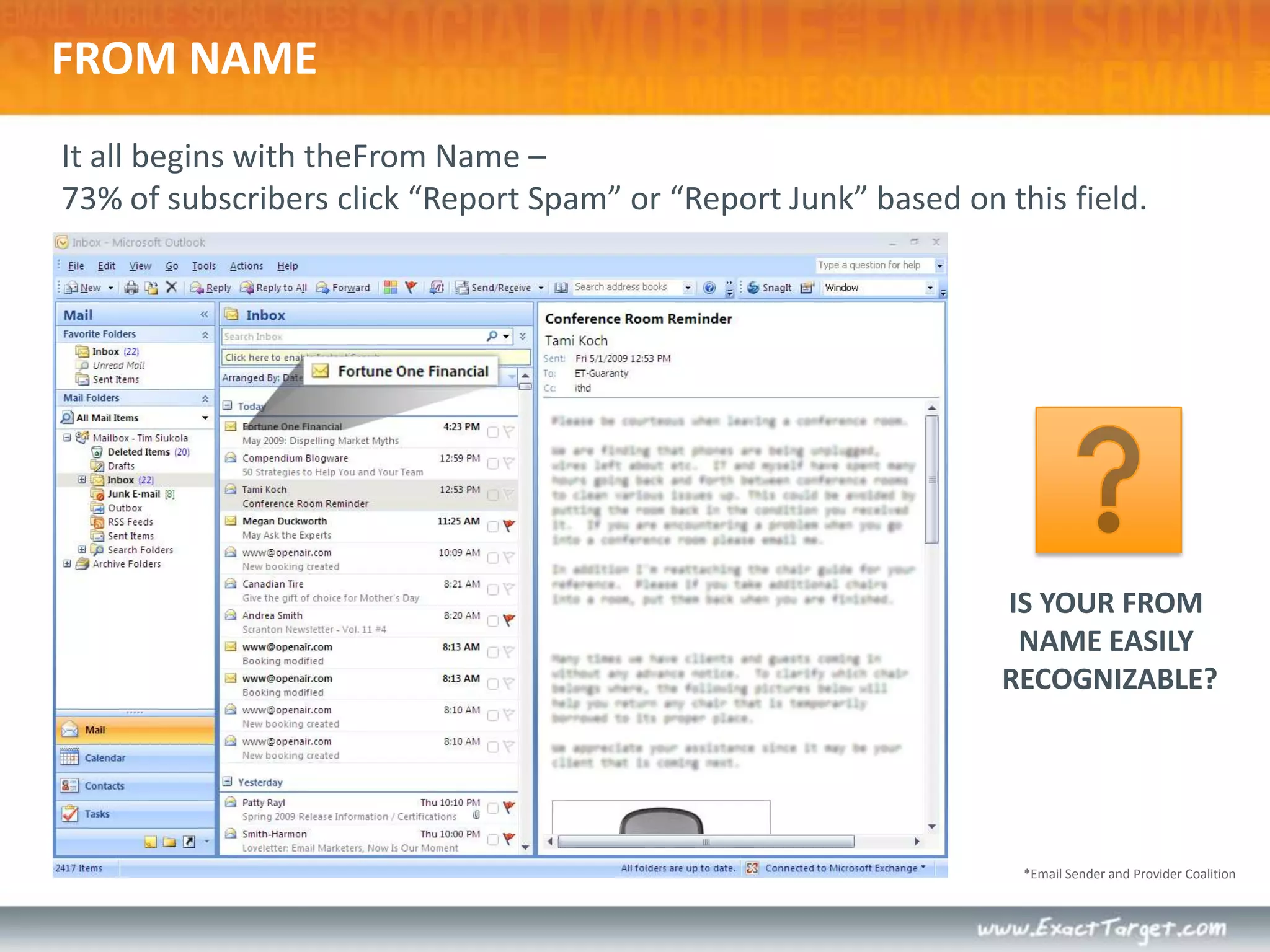Expand the query builder double chevron
The width and height of the screenshot is (1270, 952).
tap(523, 337)
